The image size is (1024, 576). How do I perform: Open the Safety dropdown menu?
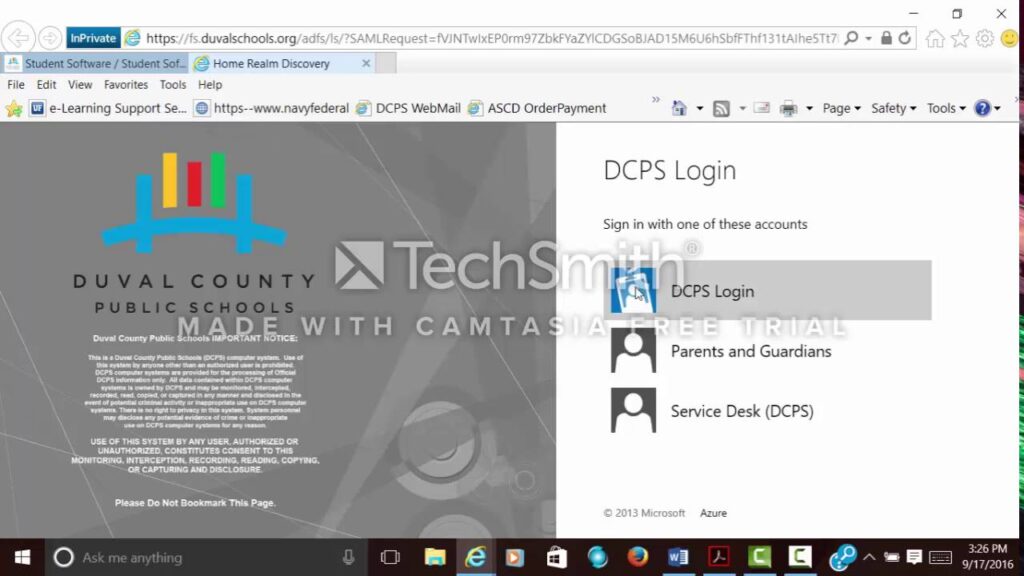893,108
